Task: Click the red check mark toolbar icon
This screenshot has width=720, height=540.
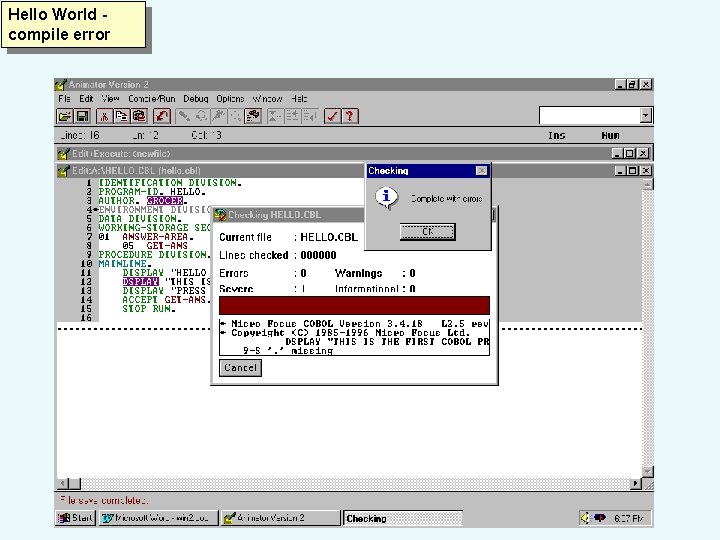Action: coord(332,116)
